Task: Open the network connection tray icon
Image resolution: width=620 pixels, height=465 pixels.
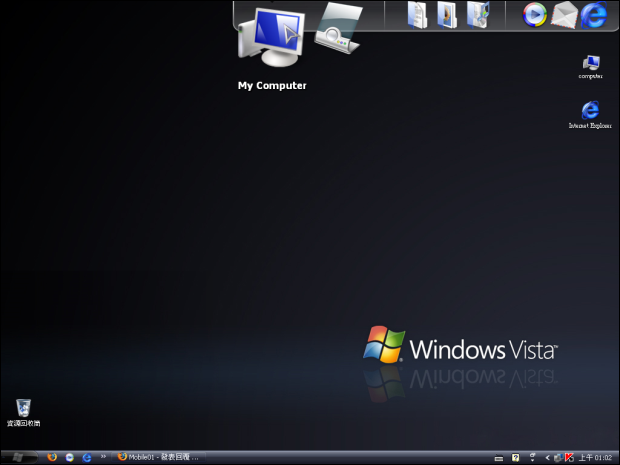Action: (x=559, y=458)
